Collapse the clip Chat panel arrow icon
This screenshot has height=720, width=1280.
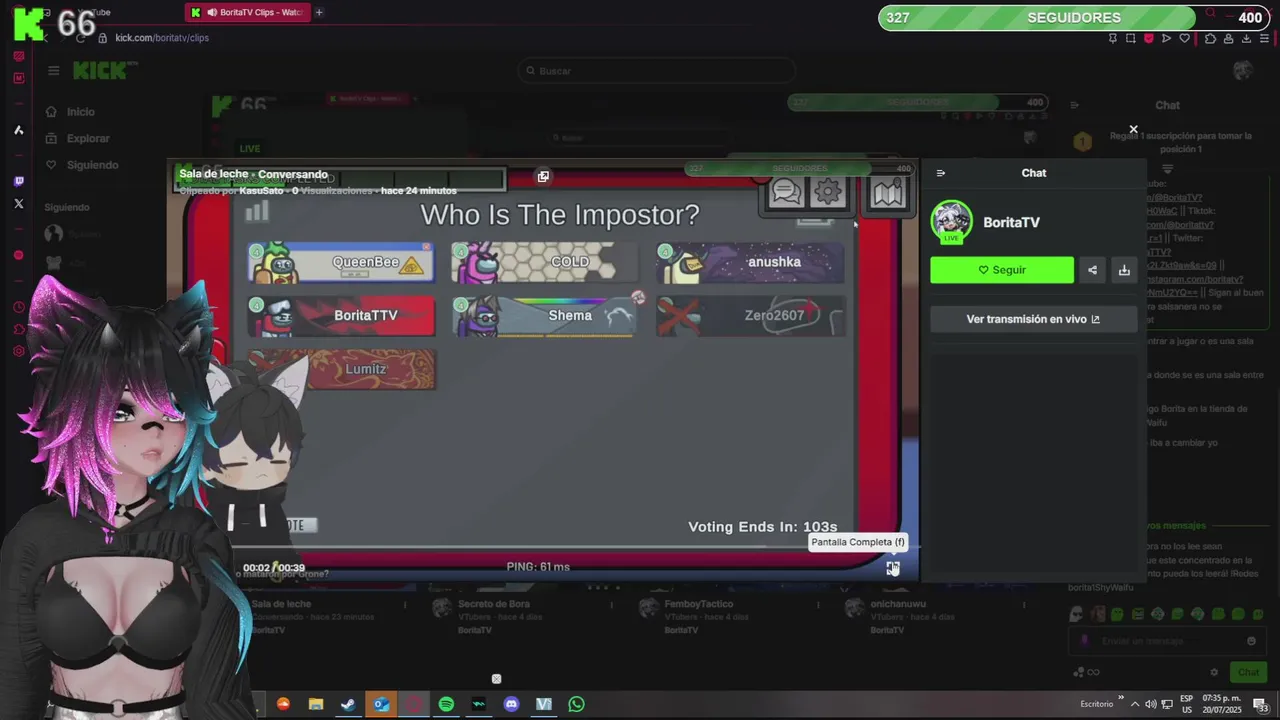941,173
